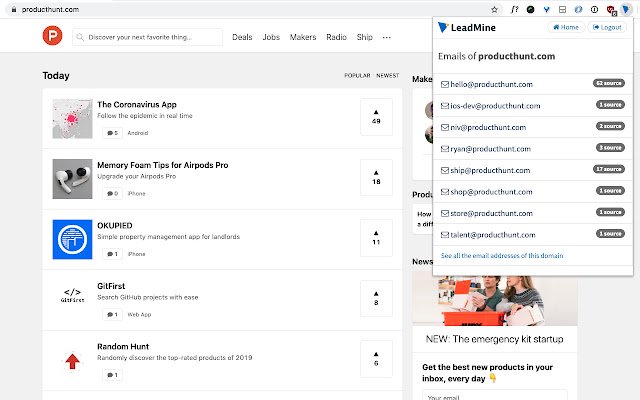Click envelope icon beside niv@producthunt.com
640x400 pixels.
click(x=444, y=127)
